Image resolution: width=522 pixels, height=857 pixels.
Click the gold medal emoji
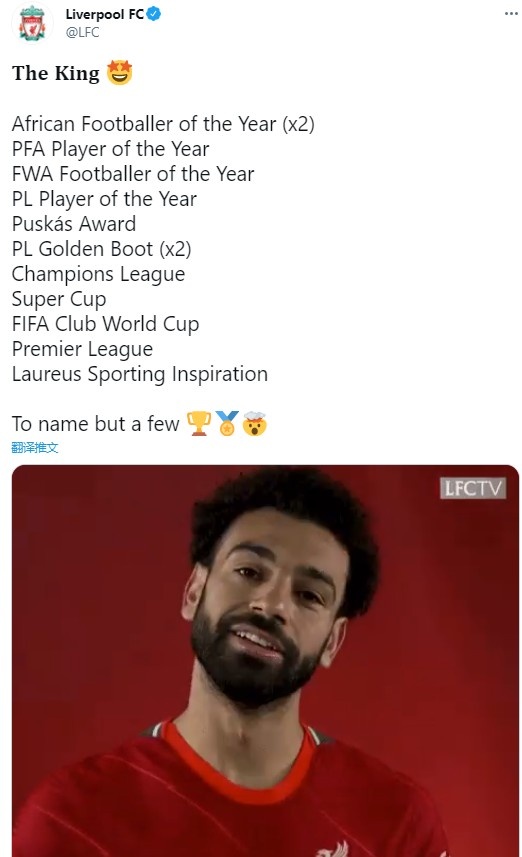(x=226, y=424)
